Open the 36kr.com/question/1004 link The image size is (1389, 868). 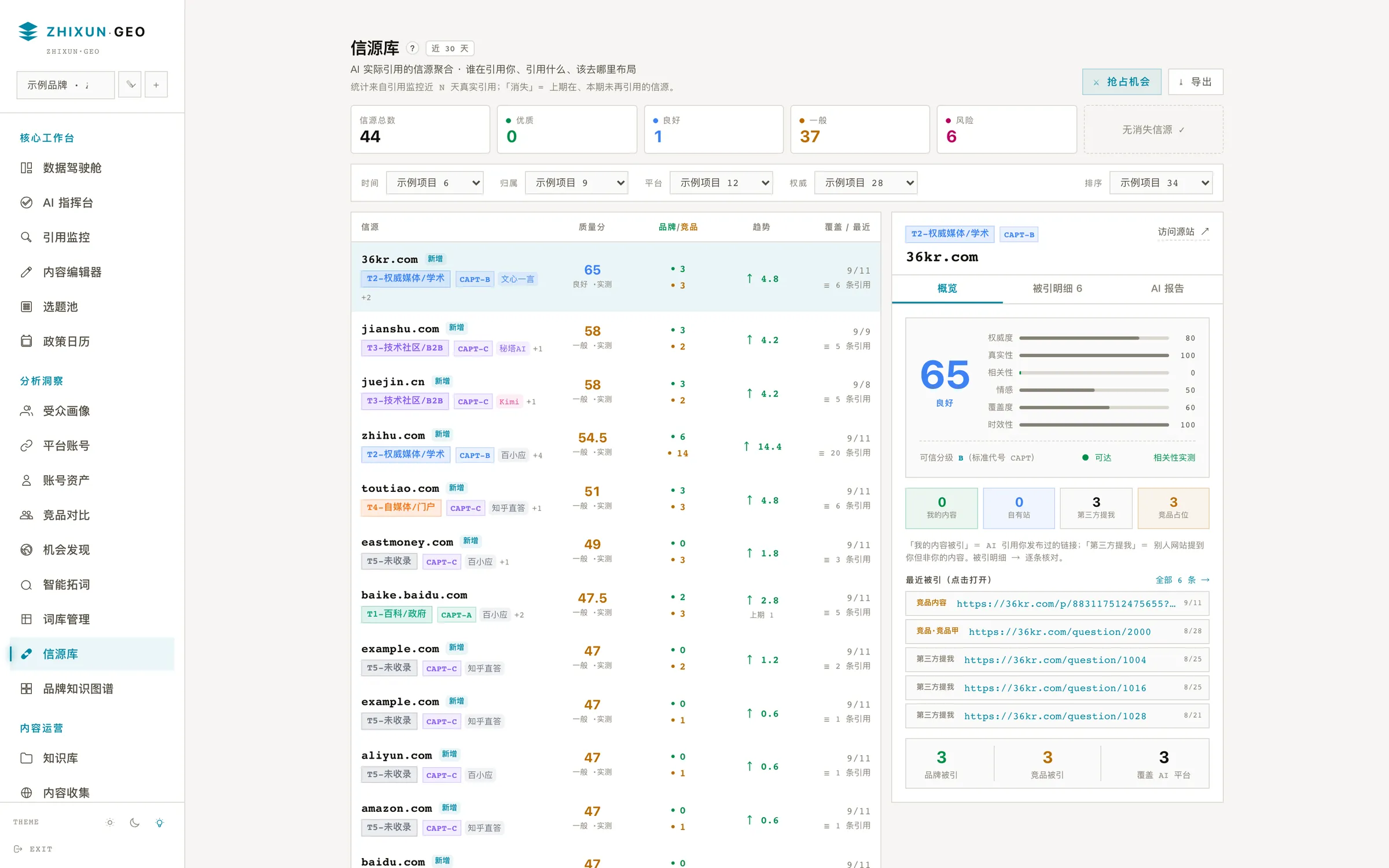click(x=1055, y=660)
